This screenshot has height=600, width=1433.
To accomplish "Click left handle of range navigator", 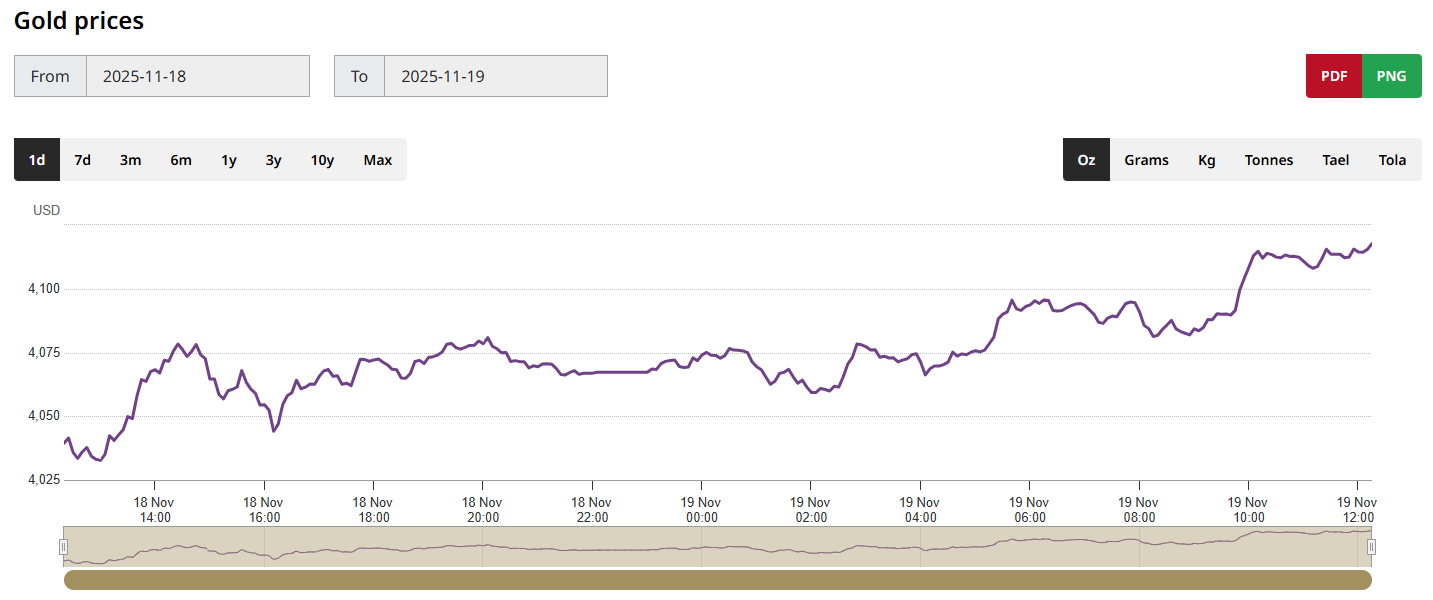I will point(64,546).
